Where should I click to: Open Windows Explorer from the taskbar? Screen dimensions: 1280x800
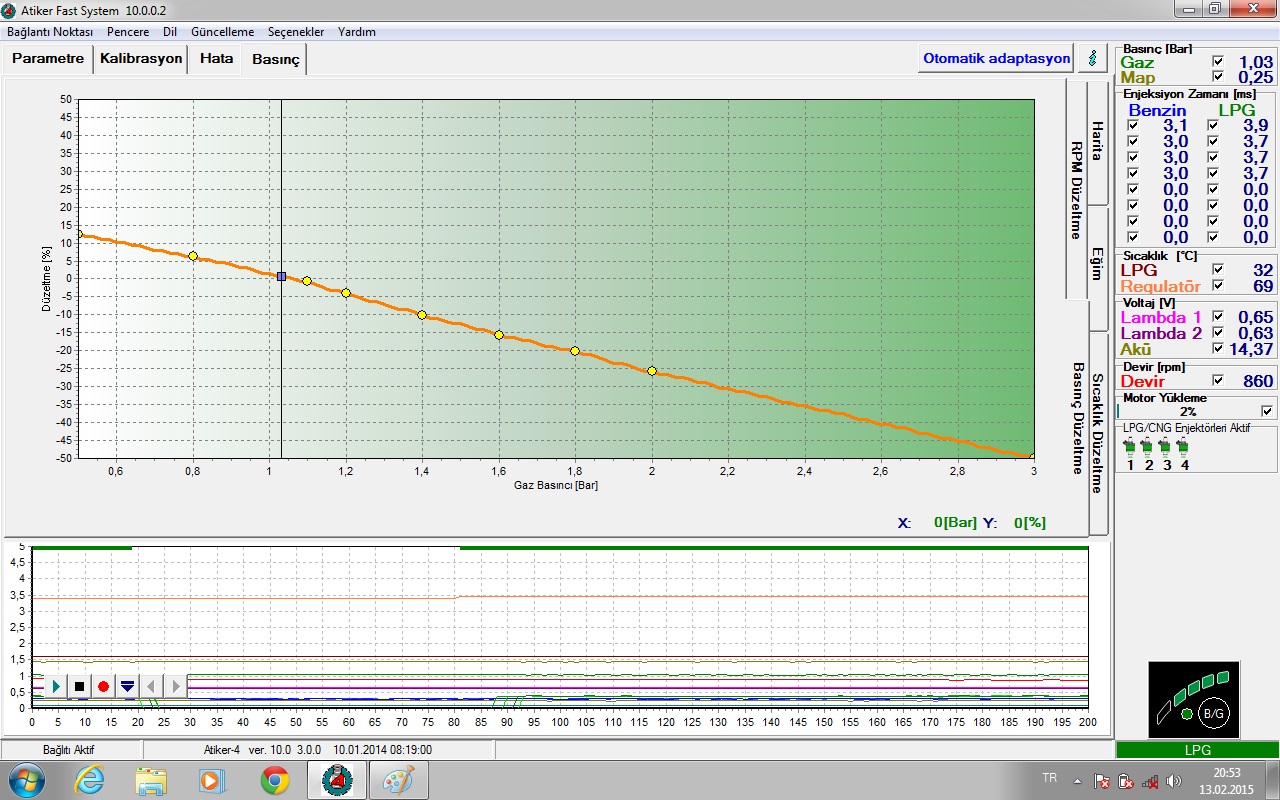(152, 780)
